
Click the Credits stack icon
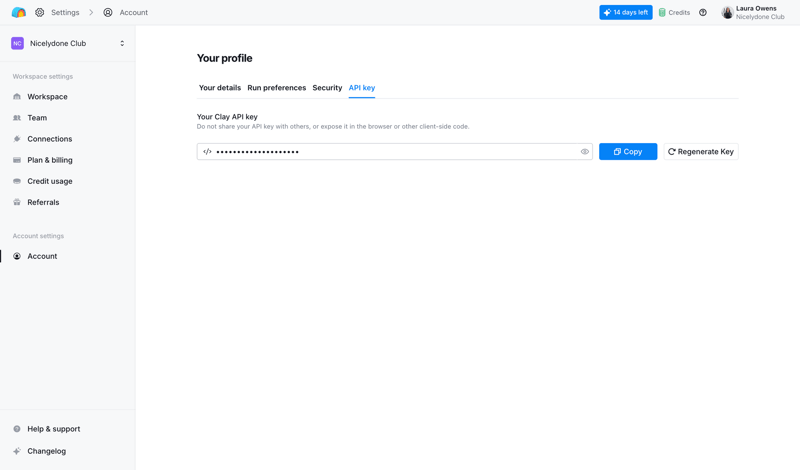[x=662, y=12]
